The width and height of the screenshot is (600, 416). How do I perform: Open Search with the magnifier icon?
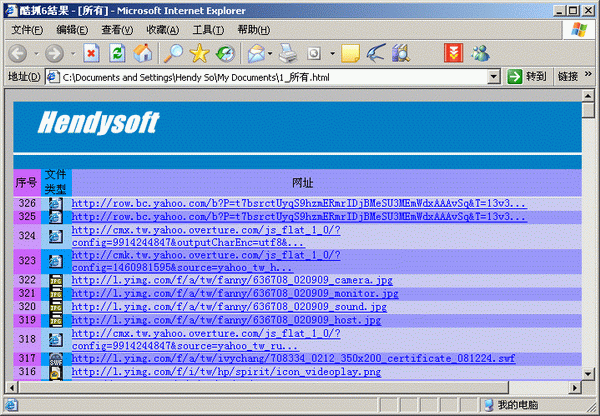173,53
